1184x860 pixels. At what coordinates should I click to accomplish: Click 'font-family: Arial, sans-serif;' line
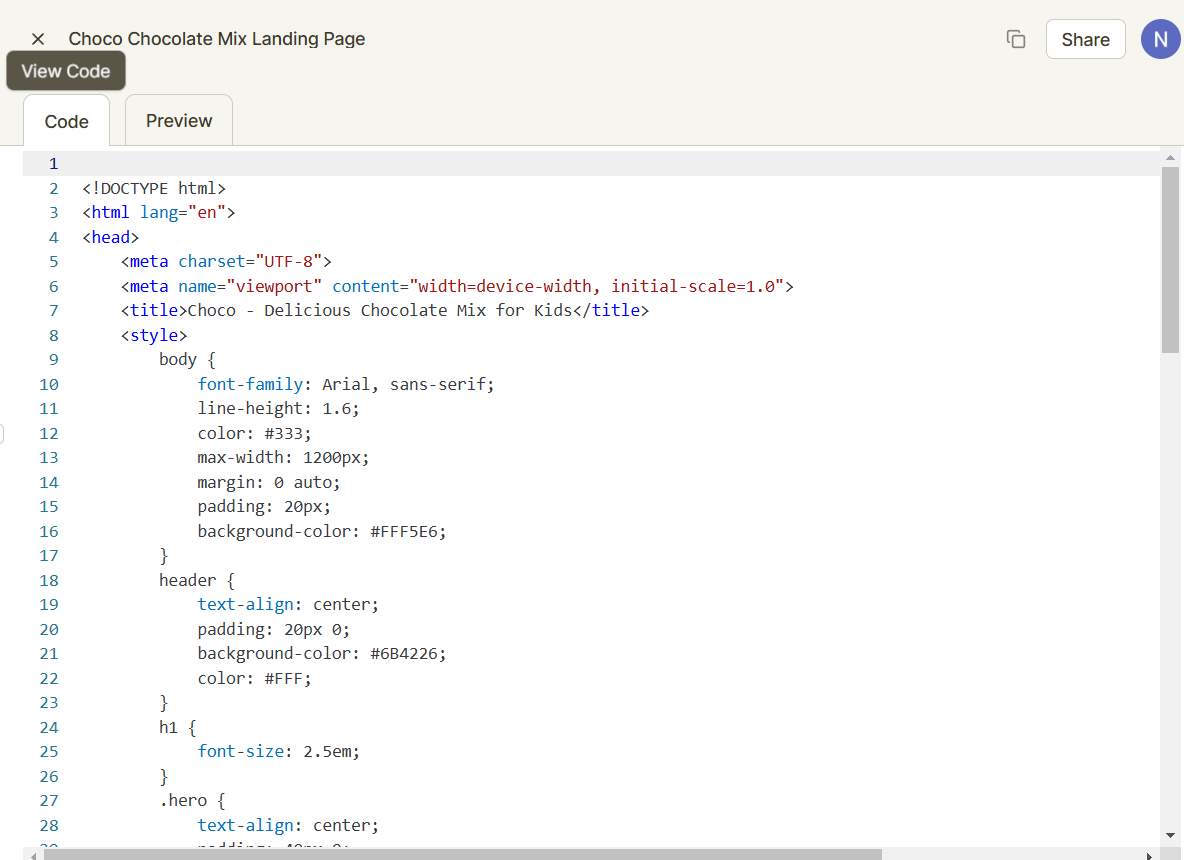pyautogui.click(x=346, y=384)
